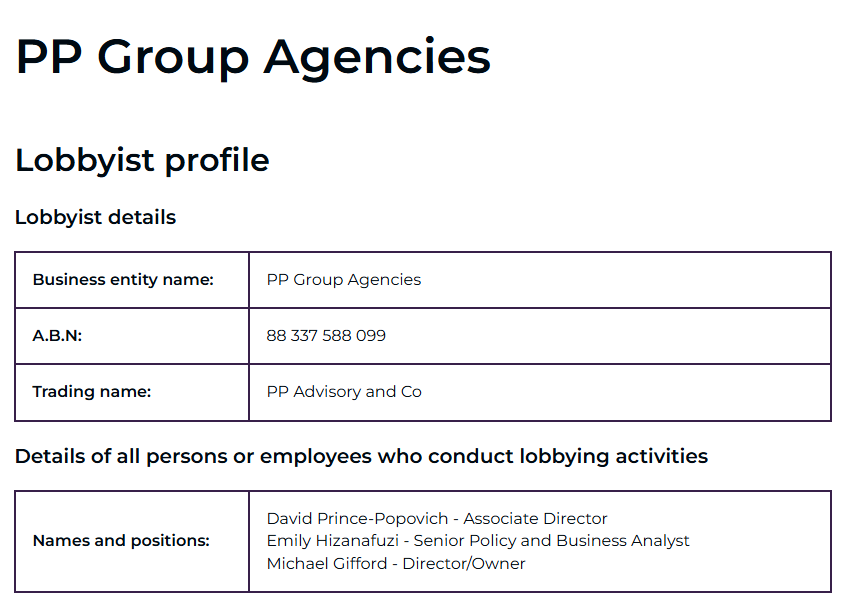Click the PP Advisory and Co value
This screenshot has width=848, height=606.
(x=344, y=392)
